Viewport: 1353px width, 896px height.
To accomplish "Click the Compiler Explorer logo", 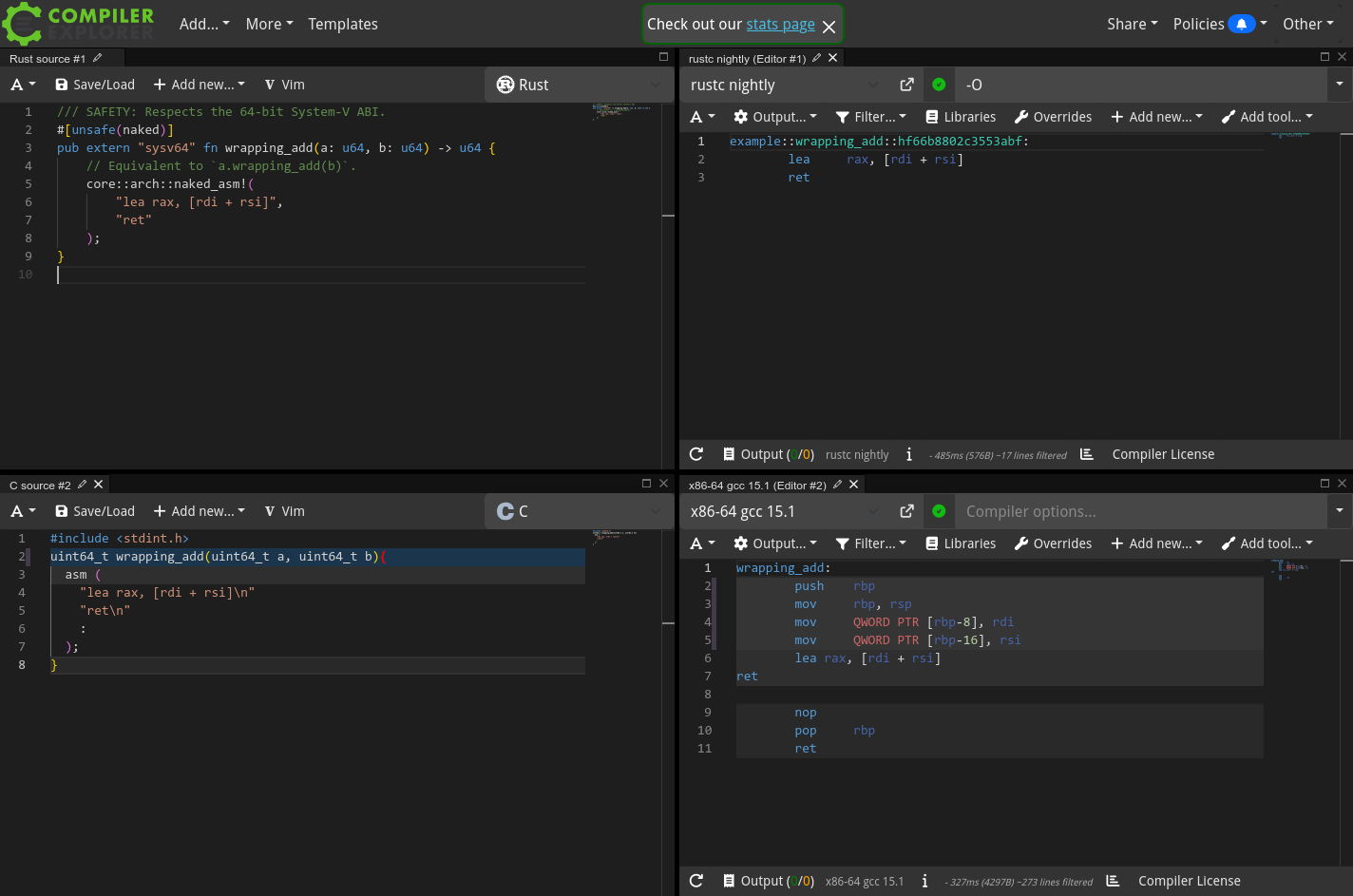I will click(78, 24).
